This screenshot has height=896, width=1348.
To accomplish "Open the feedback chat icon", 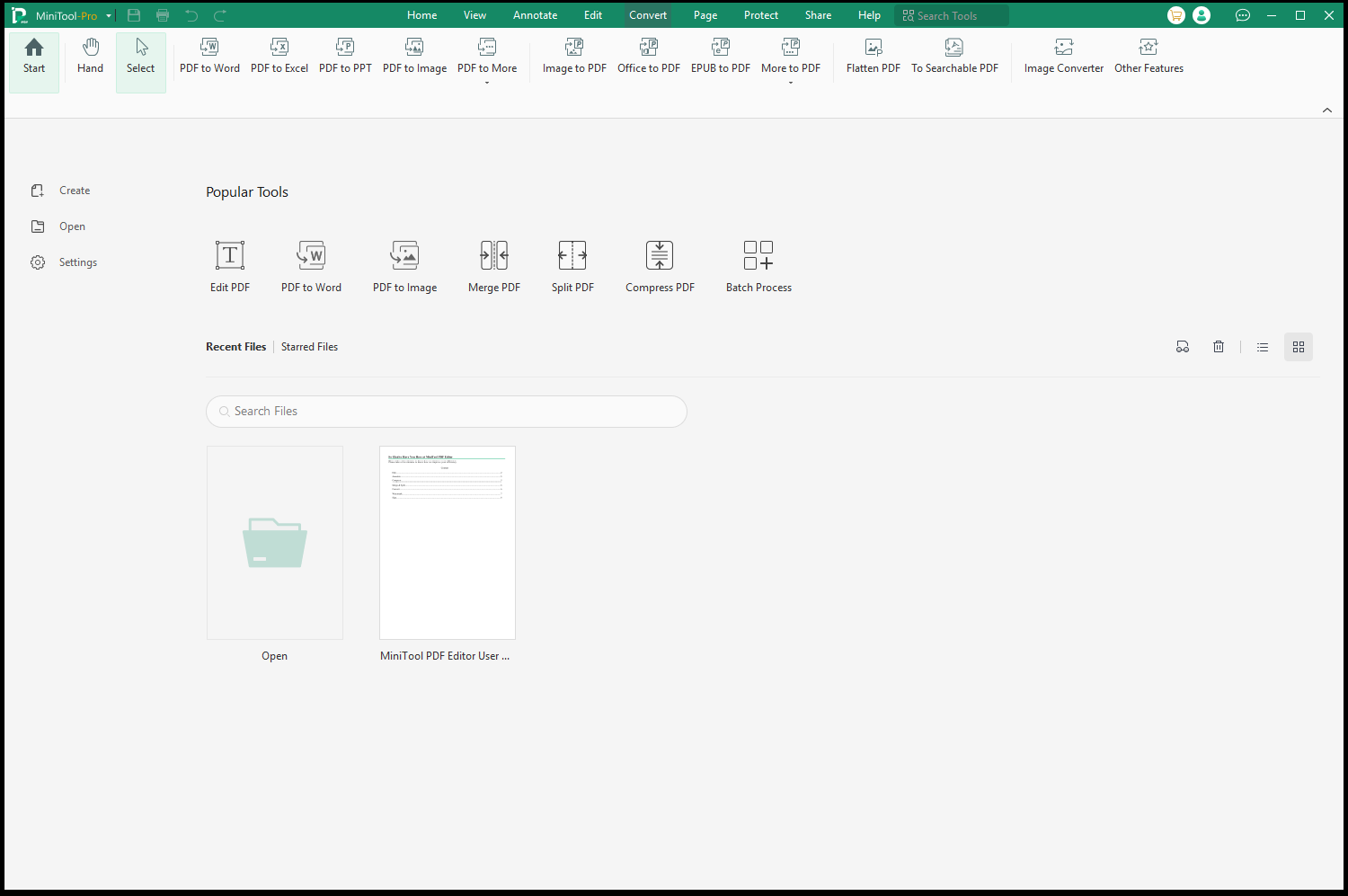I will click(1243, 15).
